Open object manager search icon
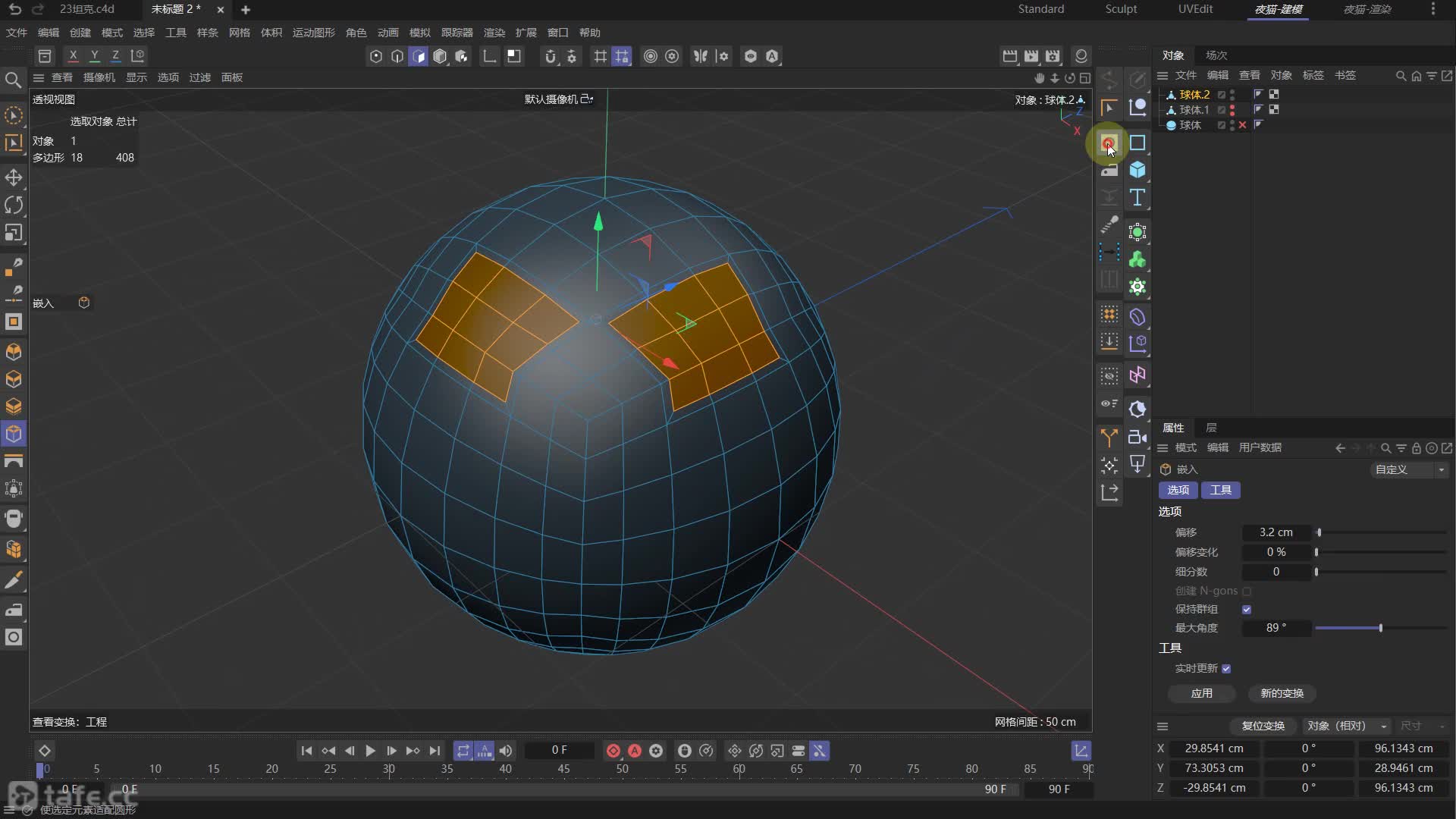 (x=1401, y=76)
